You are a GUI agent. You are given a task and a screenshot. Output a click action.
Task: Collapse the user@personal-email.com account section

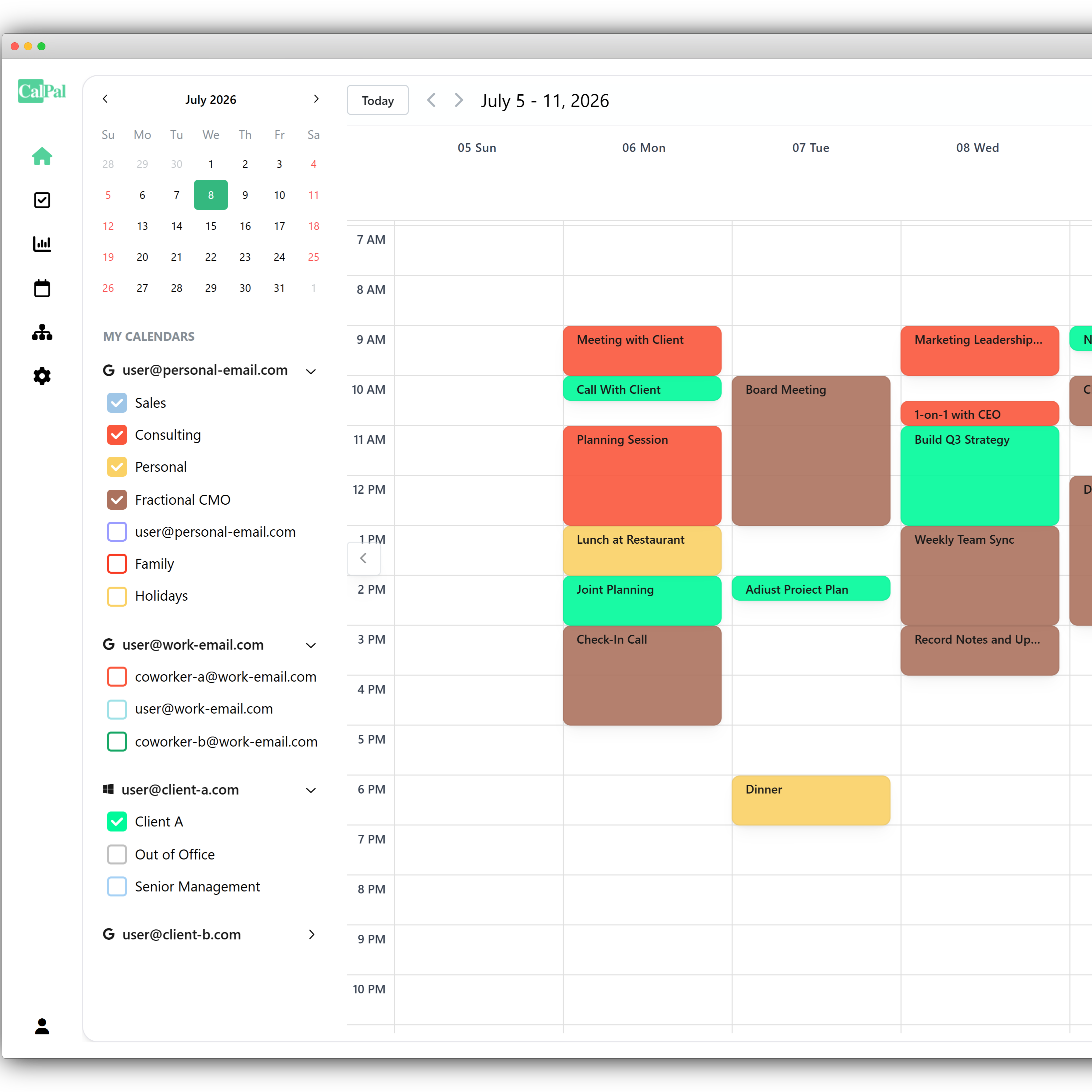311,371
